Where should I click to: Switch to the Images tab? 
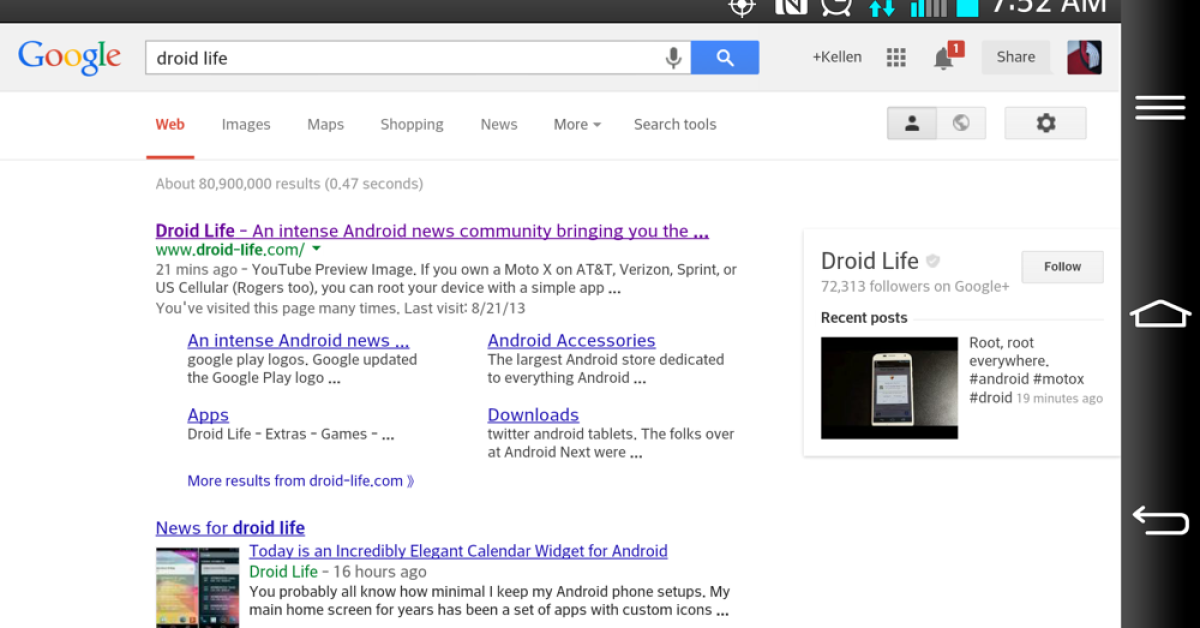[x=246, y=125]
